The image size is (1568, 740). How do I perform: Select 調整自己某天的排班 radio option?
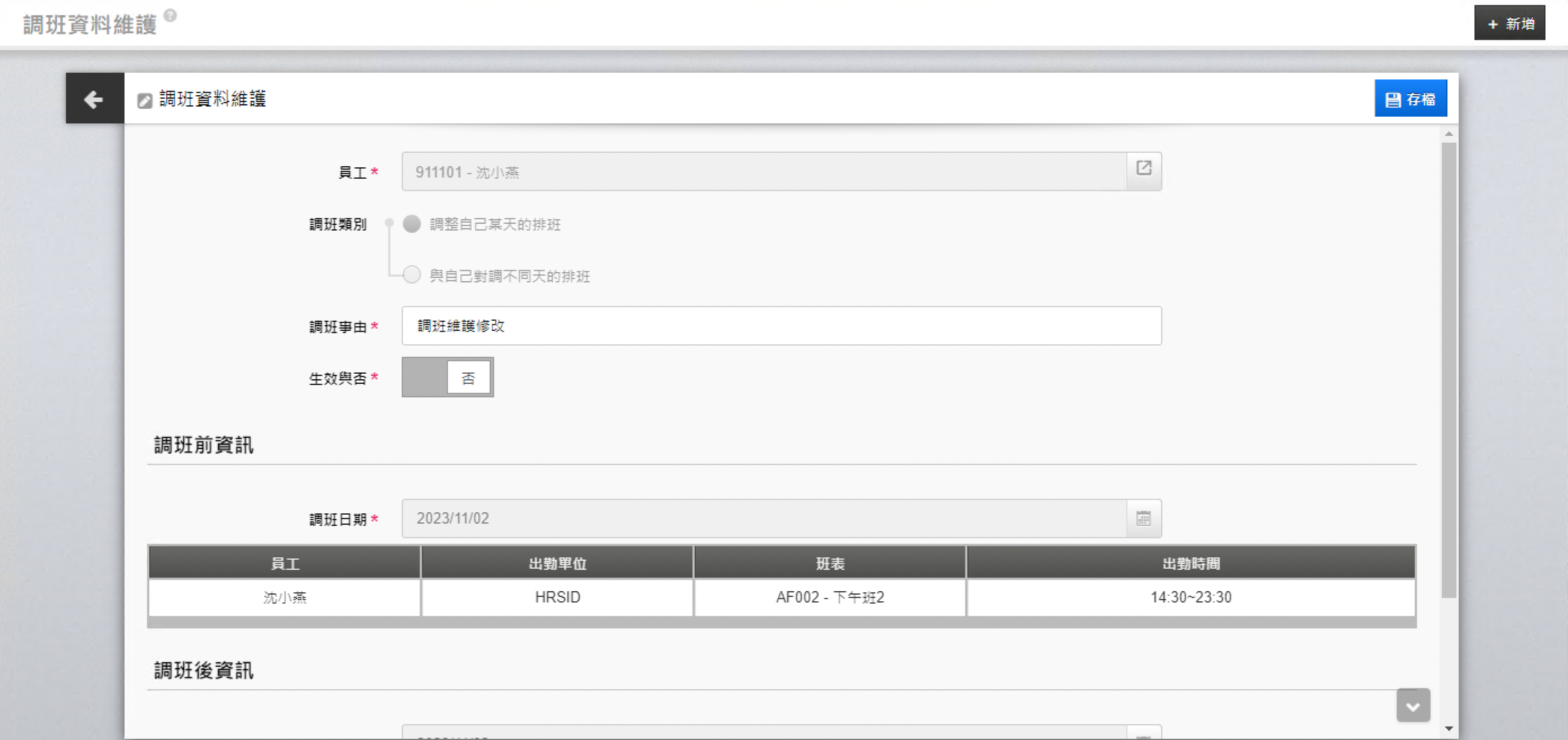412,224
